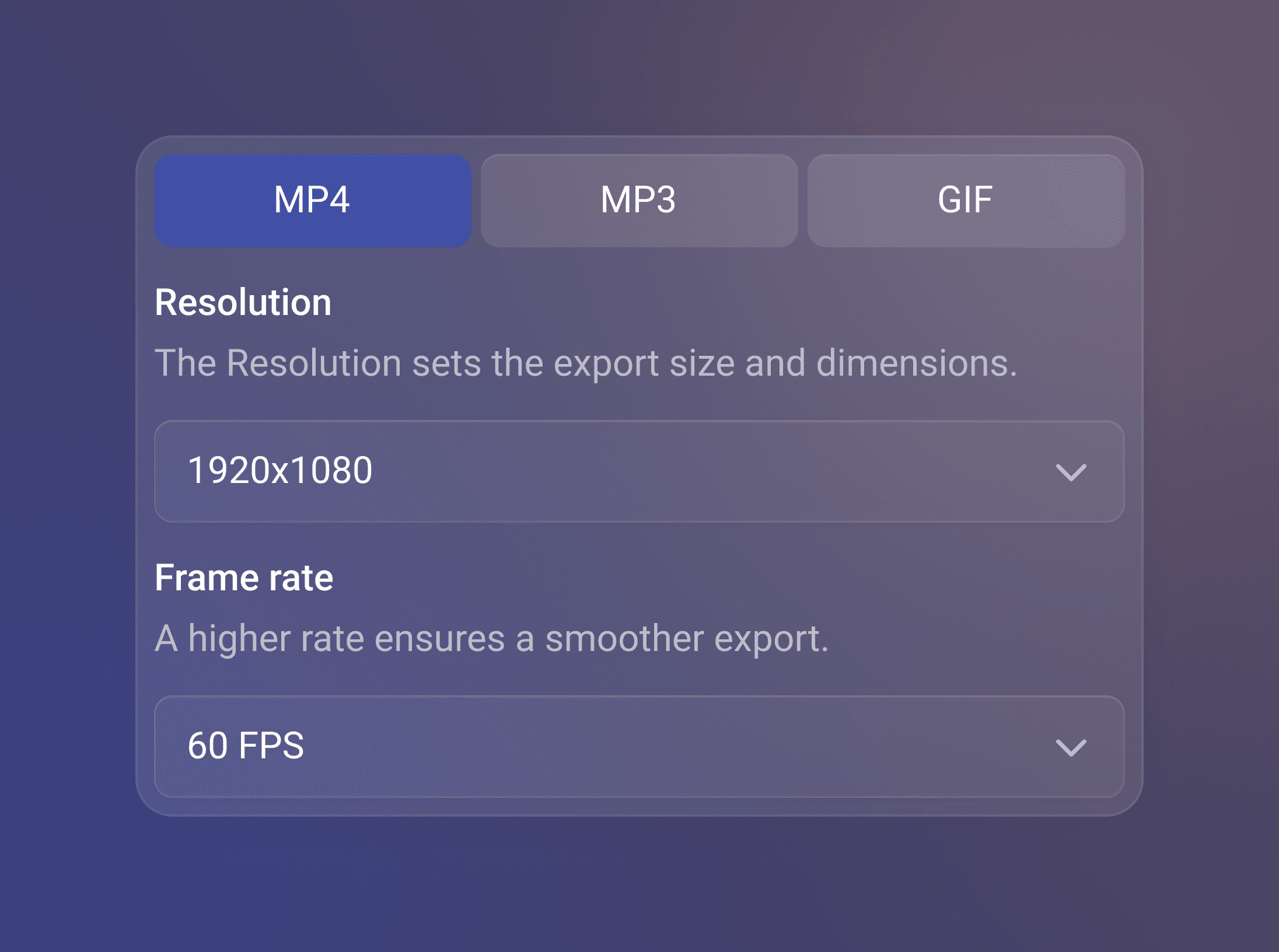Viewport: 1279px width, 952px height.
Task: Expand resolution options via down arrow
Action: click(x=1071, y=472)
